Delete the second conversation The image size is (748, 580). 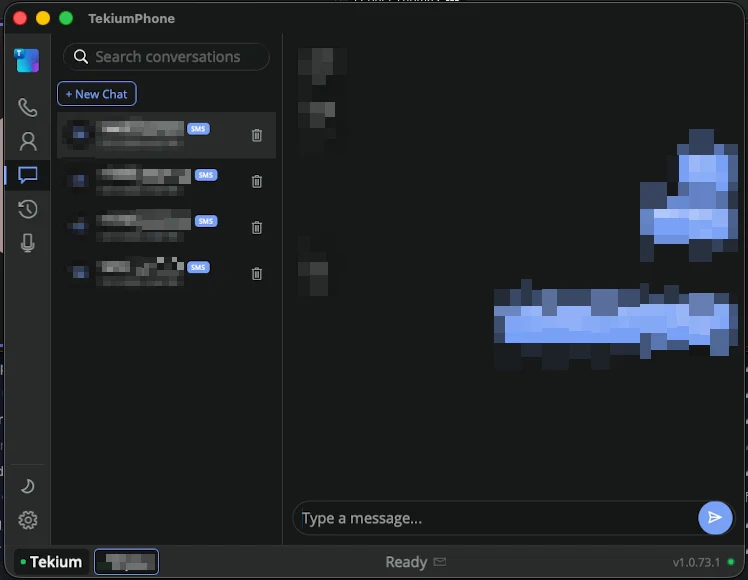pyautogui.click(x=257, y=181)
